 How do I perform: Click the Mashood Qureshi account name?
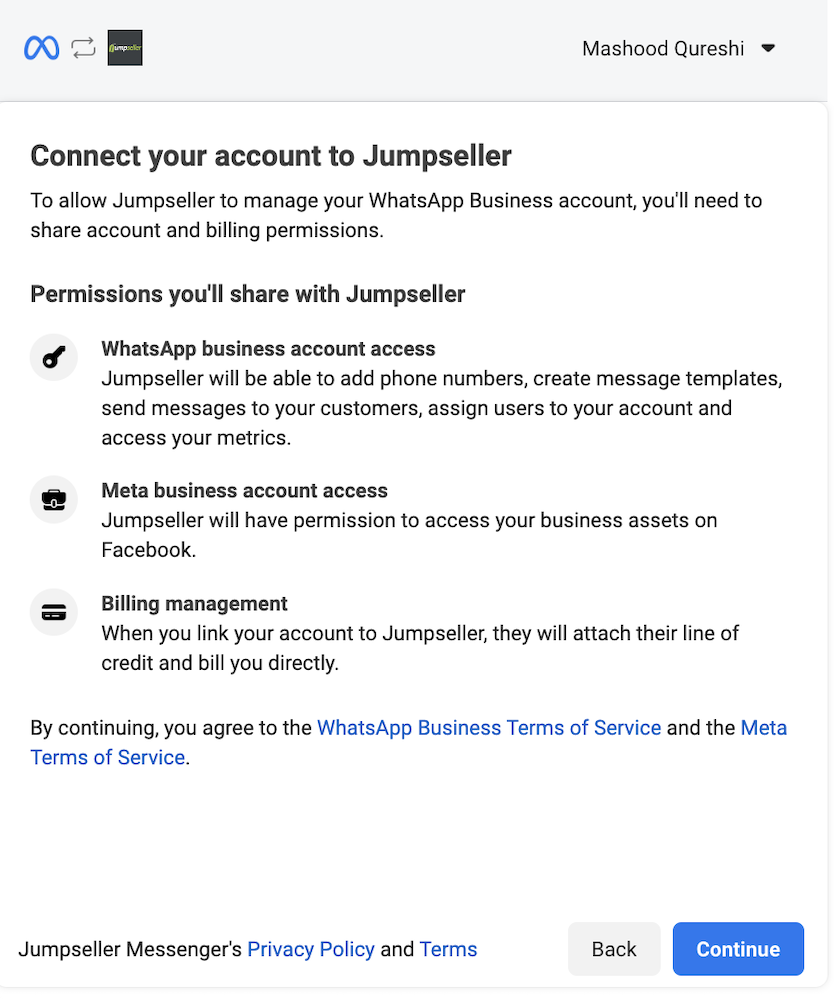click(663, 49)
